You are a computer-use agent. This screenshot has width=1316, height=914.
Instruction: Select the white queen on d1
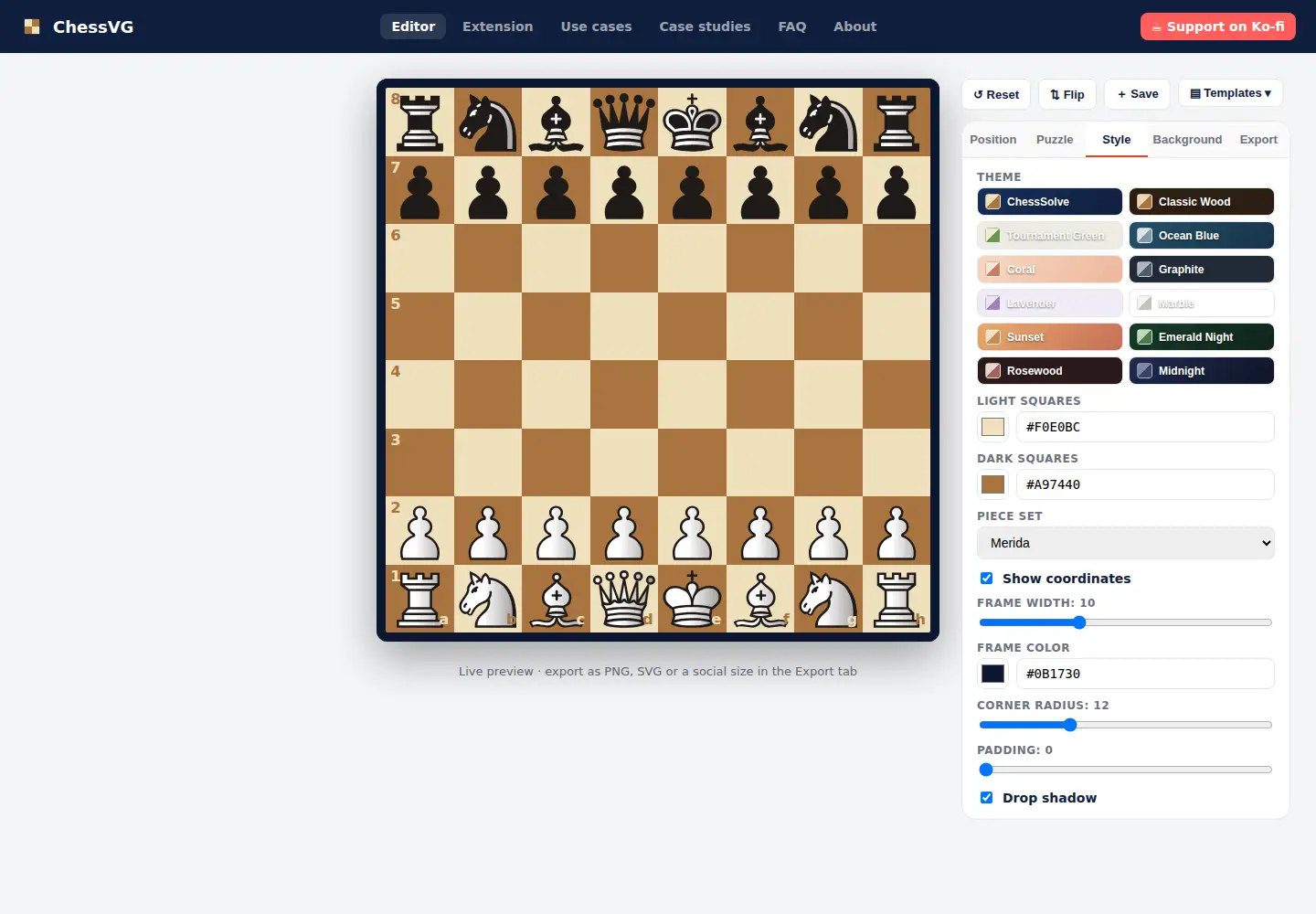(x=624, y=599)
